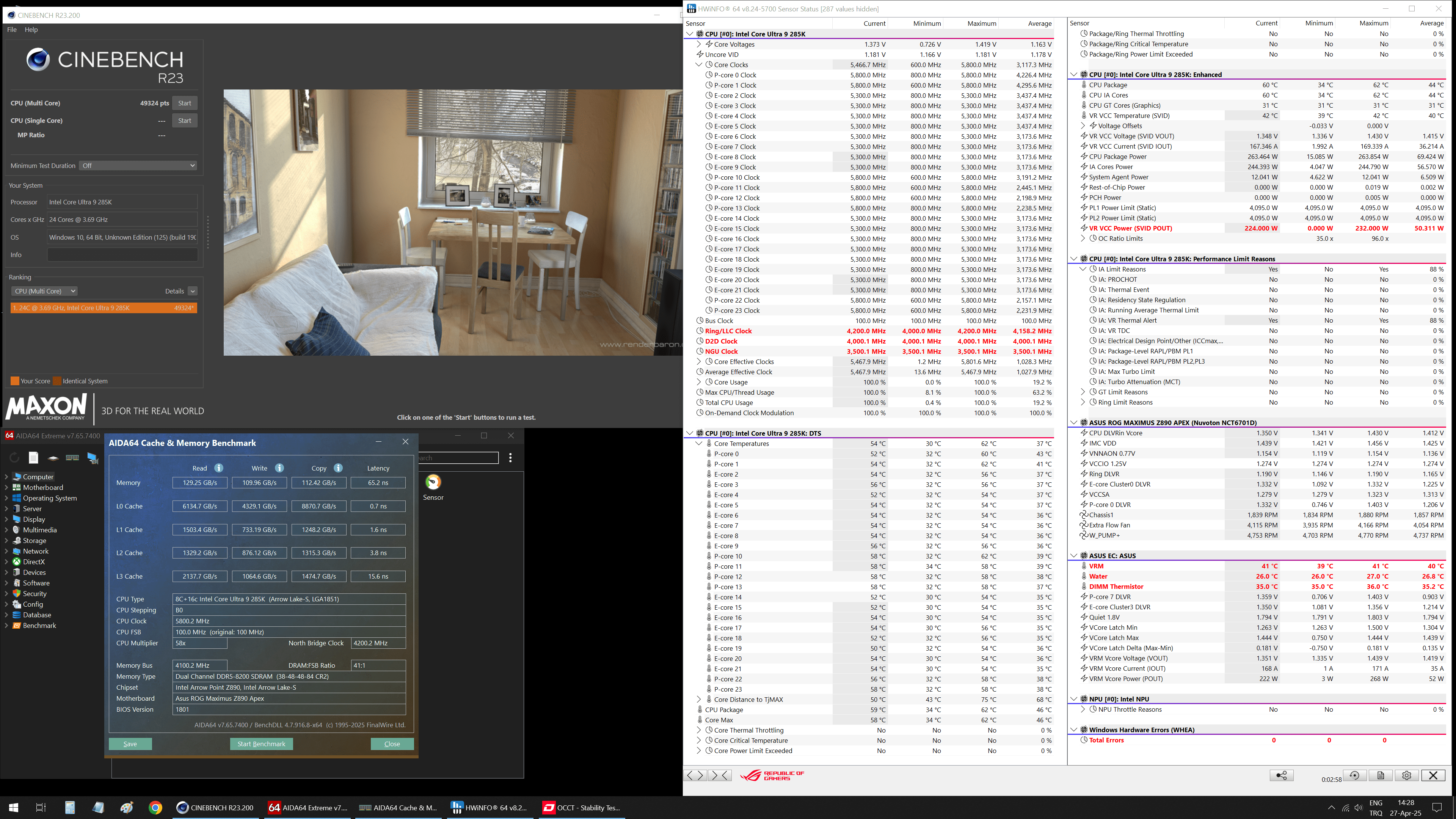Start the CPU (Single Core) test

click(184, 121)
